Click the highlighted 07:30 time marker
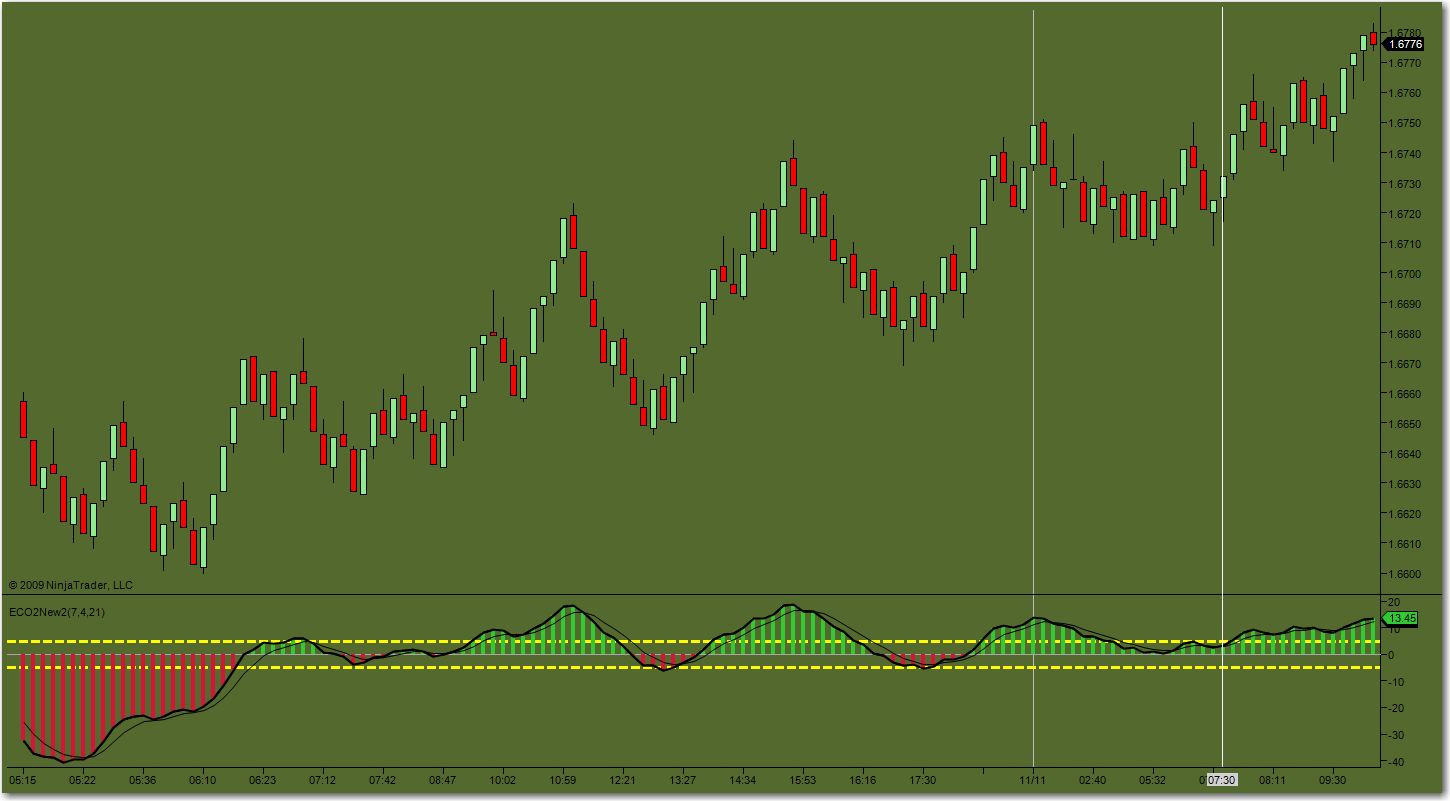This screenshot has height=801, width=1450. pos(1222,778)
